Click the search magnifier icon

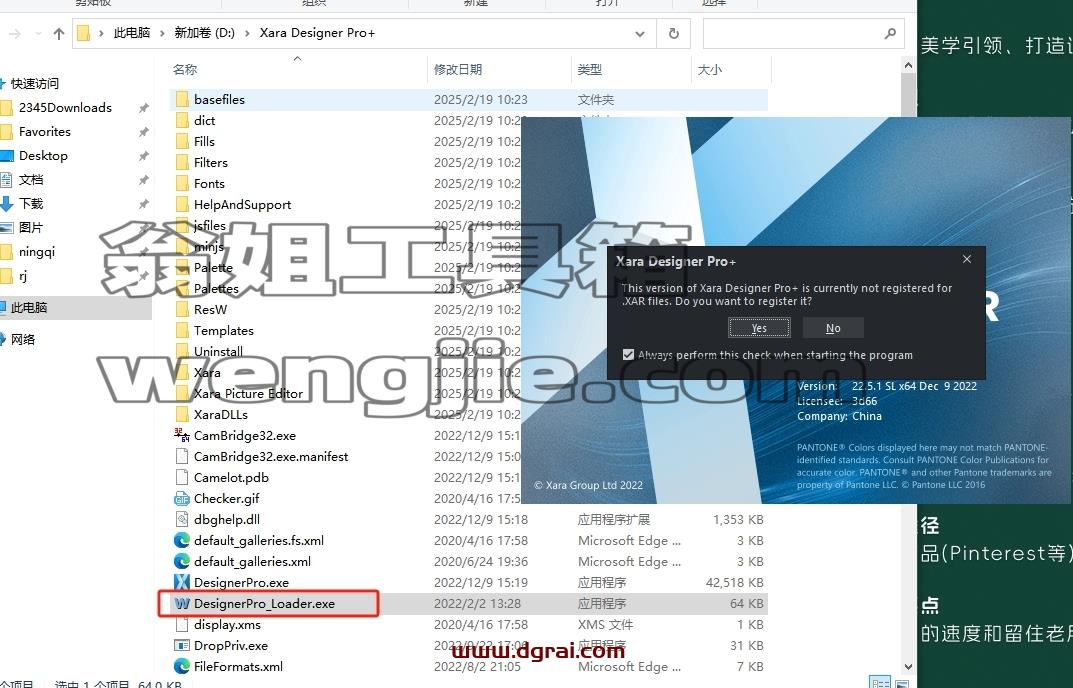tap(890, 33)
